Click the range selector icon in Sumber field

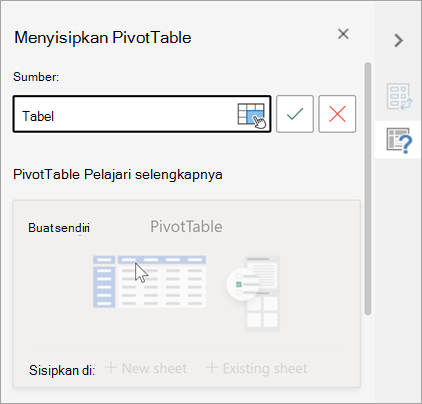[x=252, y=115]
